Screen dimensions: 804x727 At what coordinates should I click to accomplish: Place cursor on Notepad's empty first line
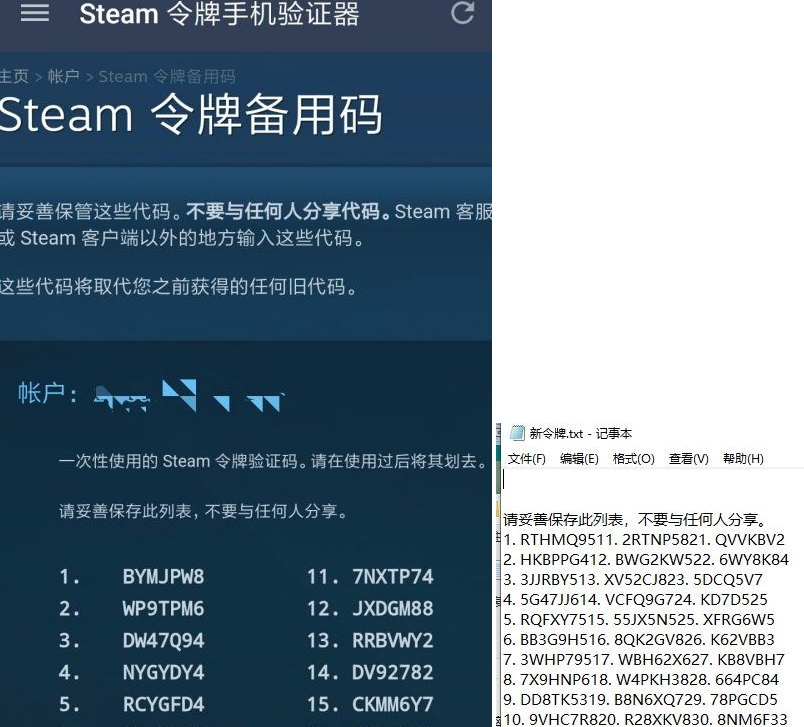click(x=600, y=481)
